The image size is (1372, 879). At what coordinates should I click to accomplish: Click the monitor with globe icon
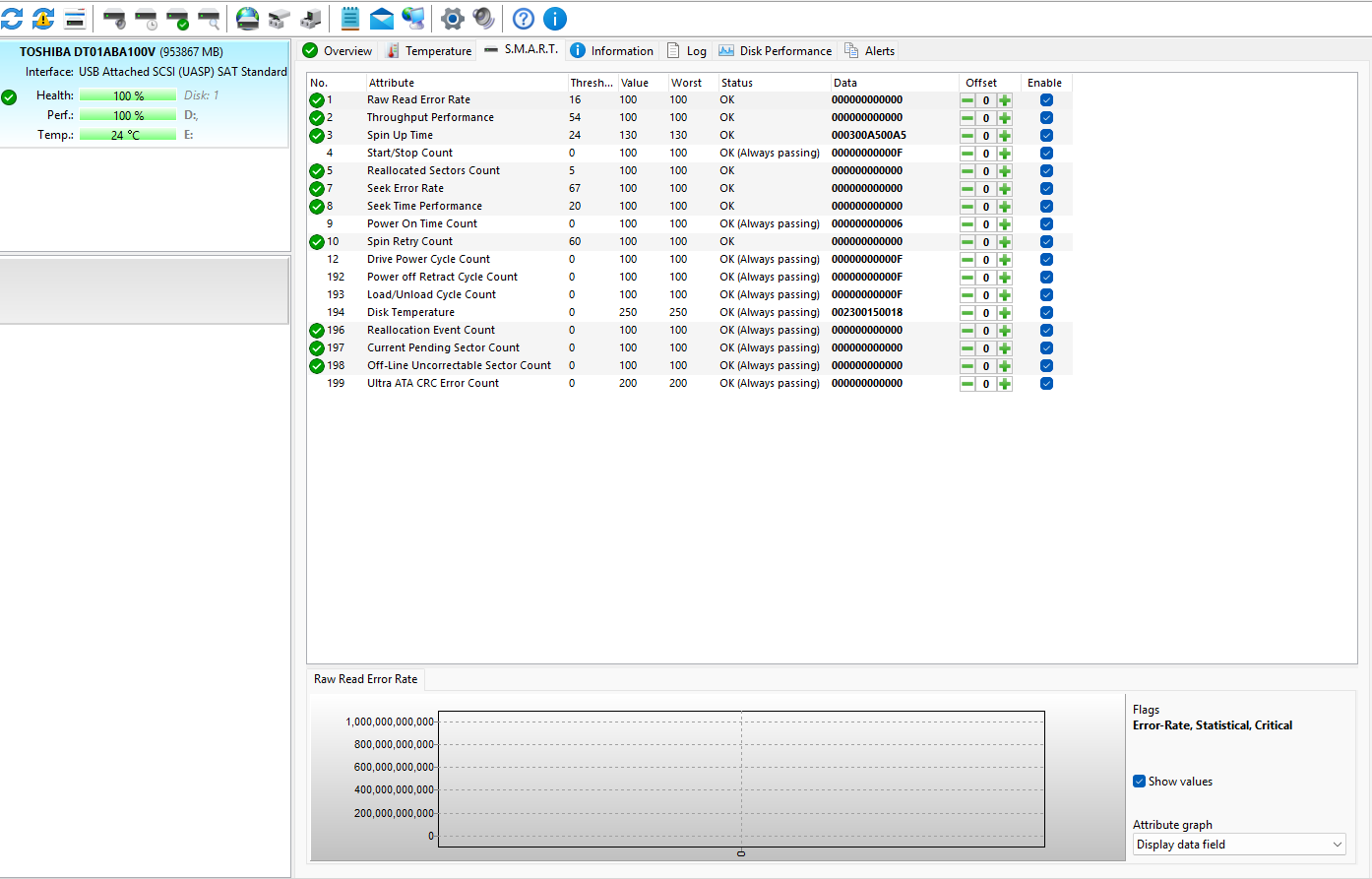[413, 19]
